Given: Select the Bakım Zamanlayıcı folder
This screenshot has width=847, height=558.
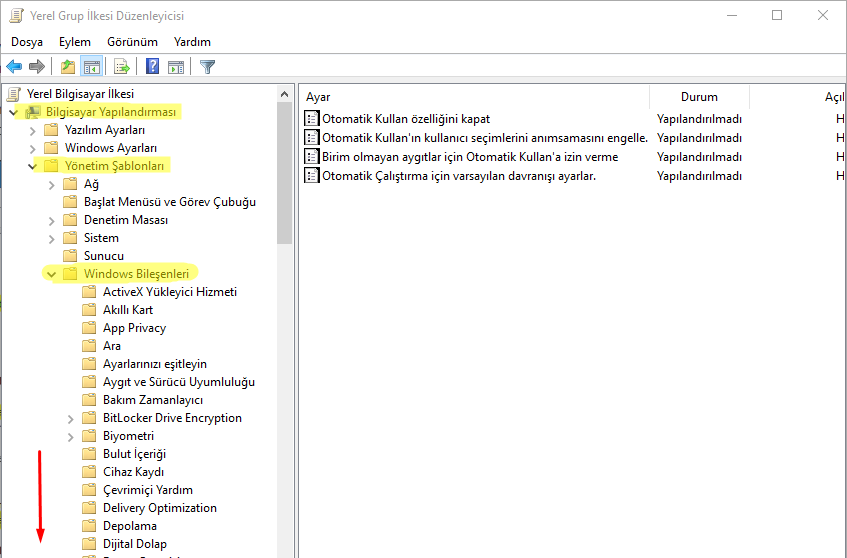Looking at the screenshot, I should click(153, 400).
